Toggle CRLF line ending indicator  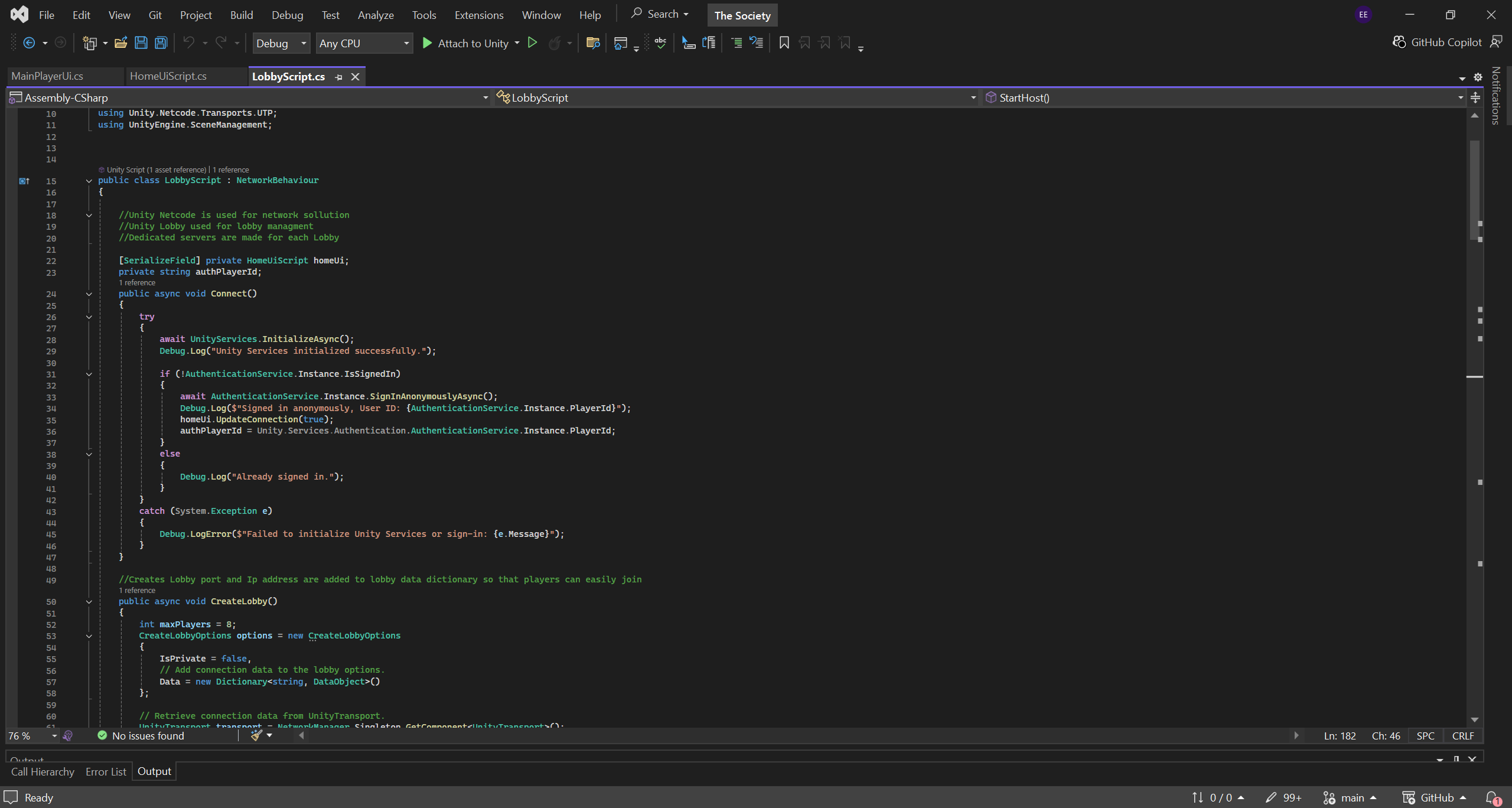pyautogui.click(x=1463, y=736)
